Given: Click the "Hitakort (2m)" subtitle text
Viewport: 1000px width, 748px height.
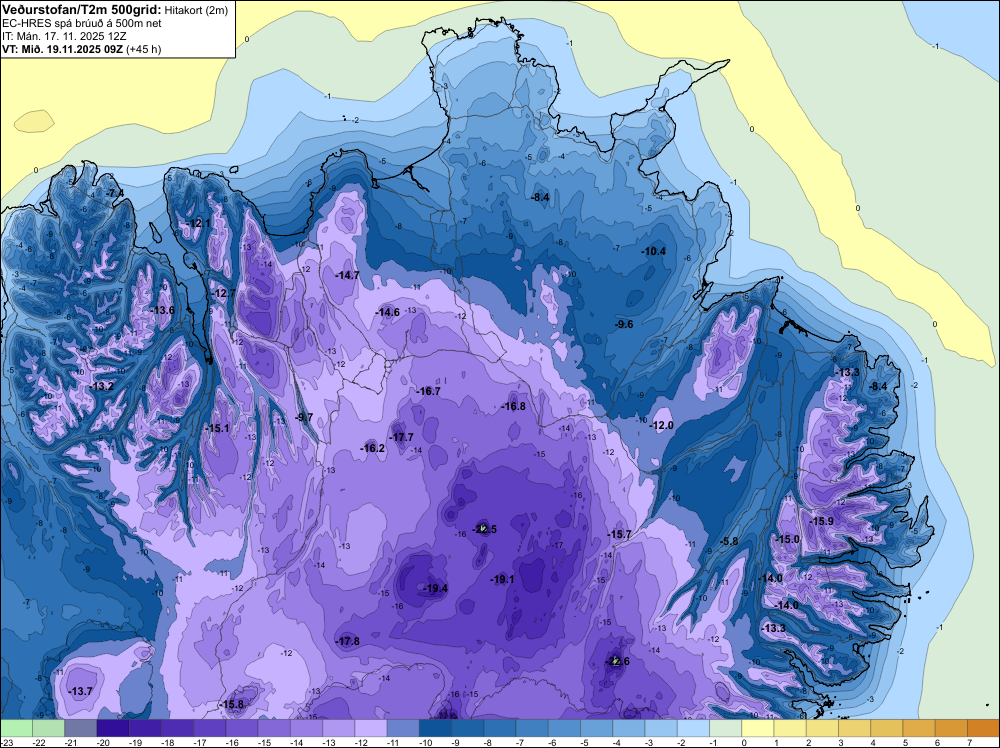Looking at the screenshot, I should 196,10.
